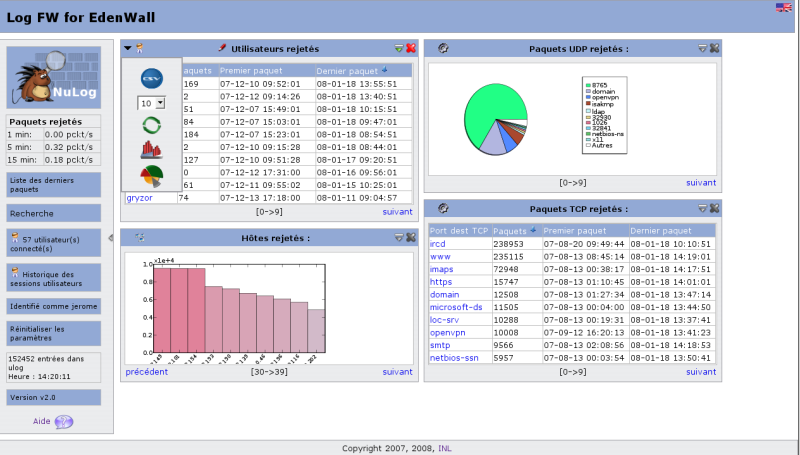Open the ircd TCP port link
The width and height of the screenshot is (800, 455).
coord(437,244)
